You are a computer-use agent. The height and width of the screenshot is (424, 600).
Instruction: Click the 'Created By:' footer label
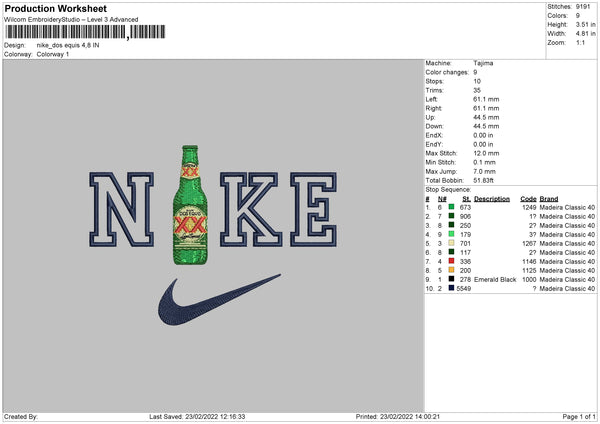(21, 417)
